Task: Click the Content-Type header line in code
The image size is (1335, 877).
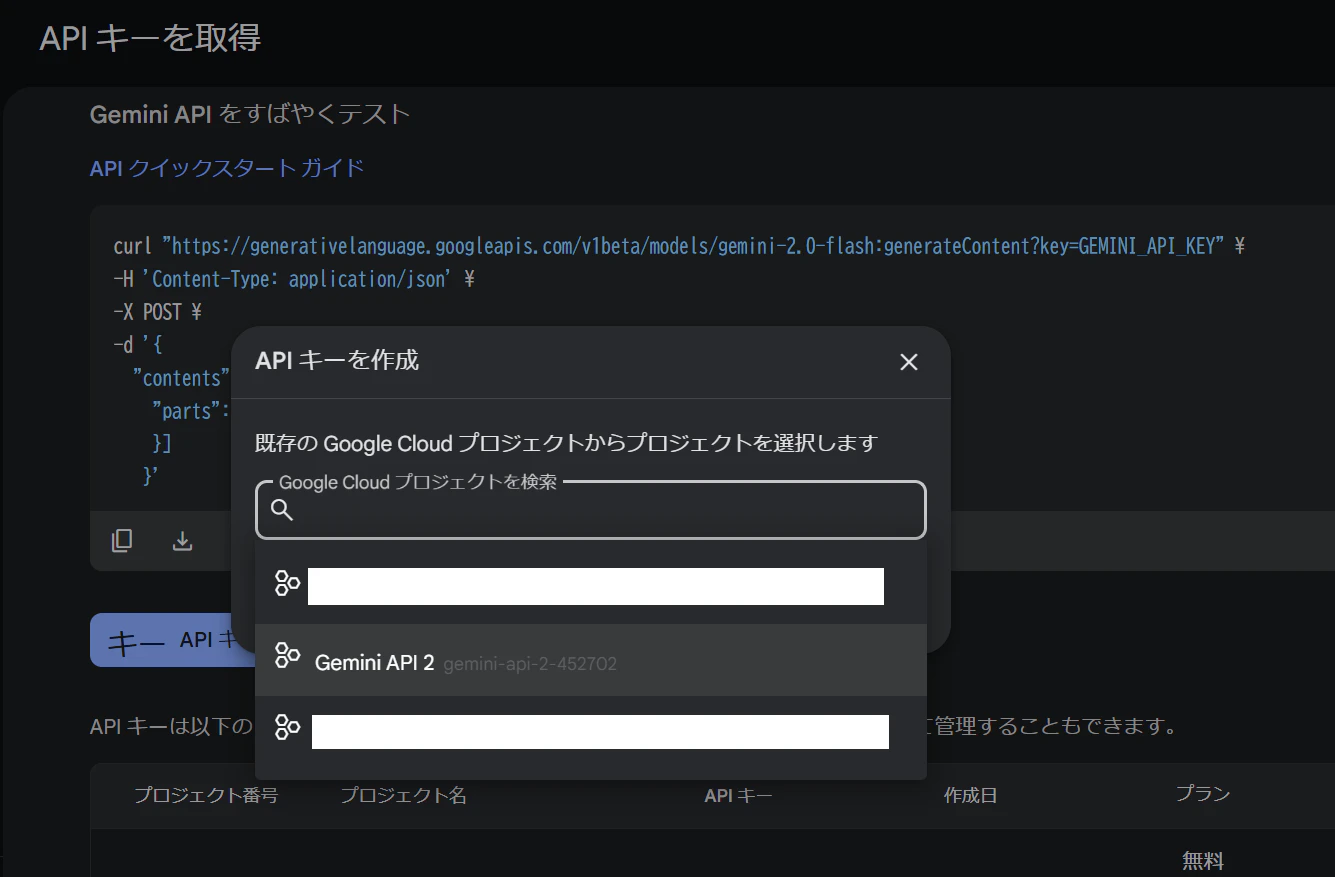Action: 294,279
